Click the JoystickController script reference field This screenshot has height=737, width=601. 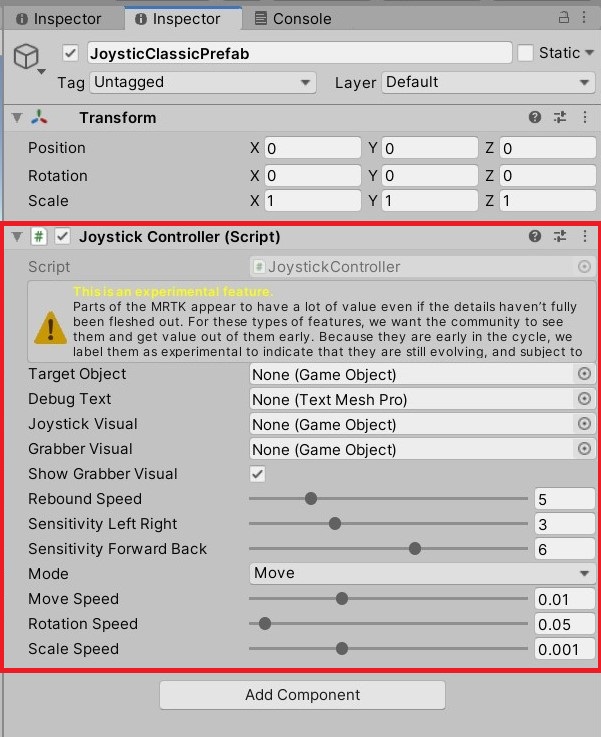tap(422, 267)
